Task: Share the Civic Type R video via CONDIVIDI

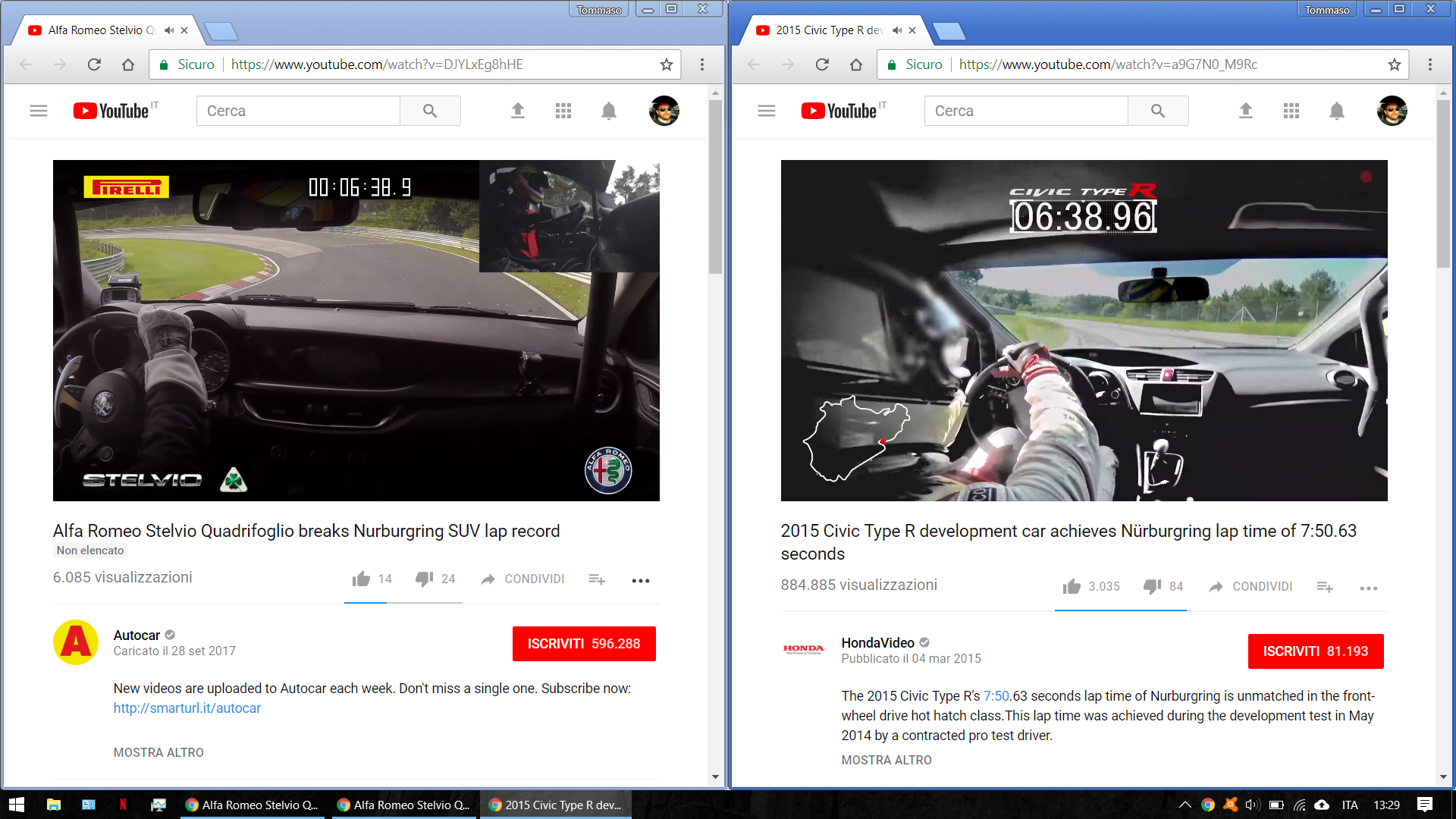Action: tap(1251, 587)
